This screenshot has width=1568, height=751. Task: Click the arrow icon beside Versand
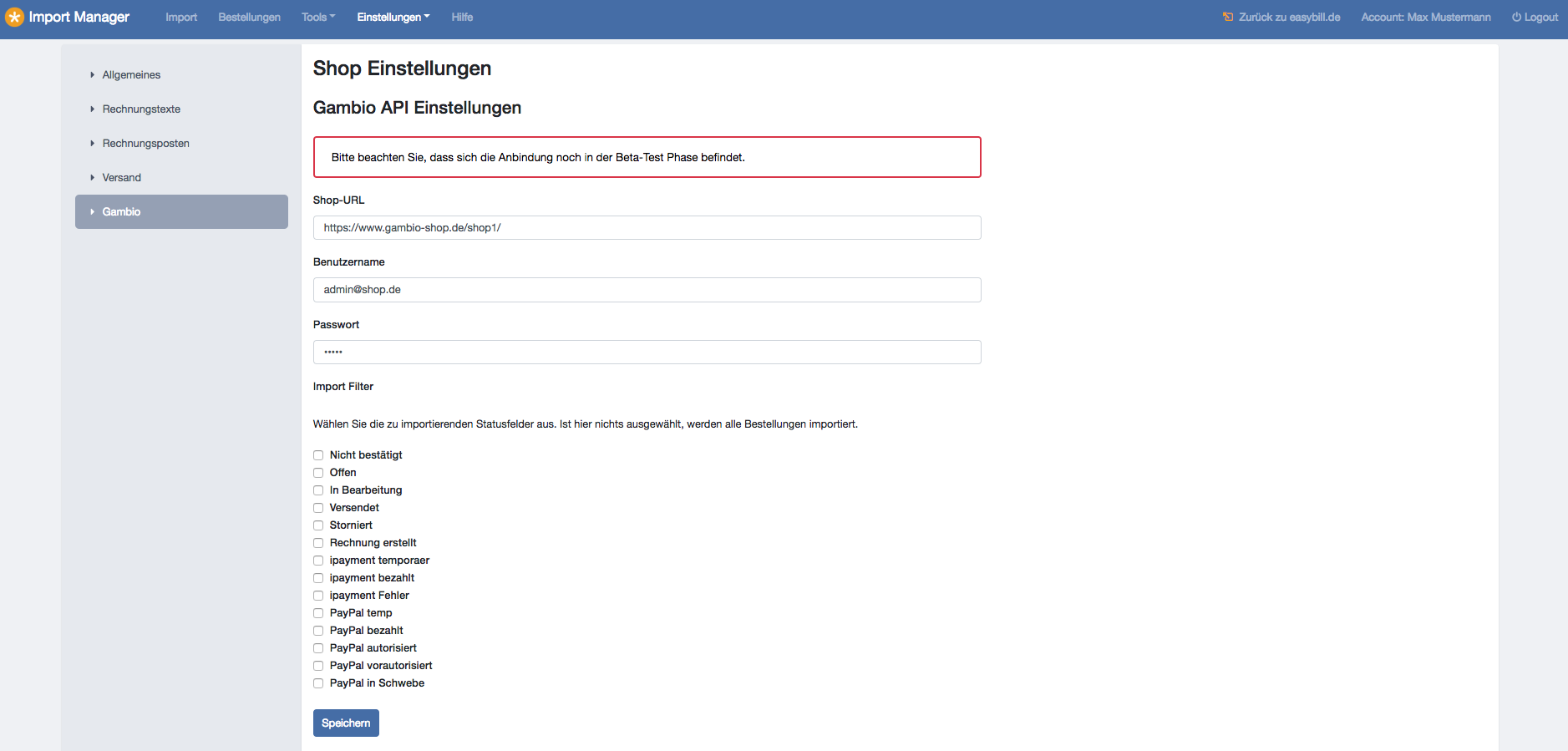92,178
